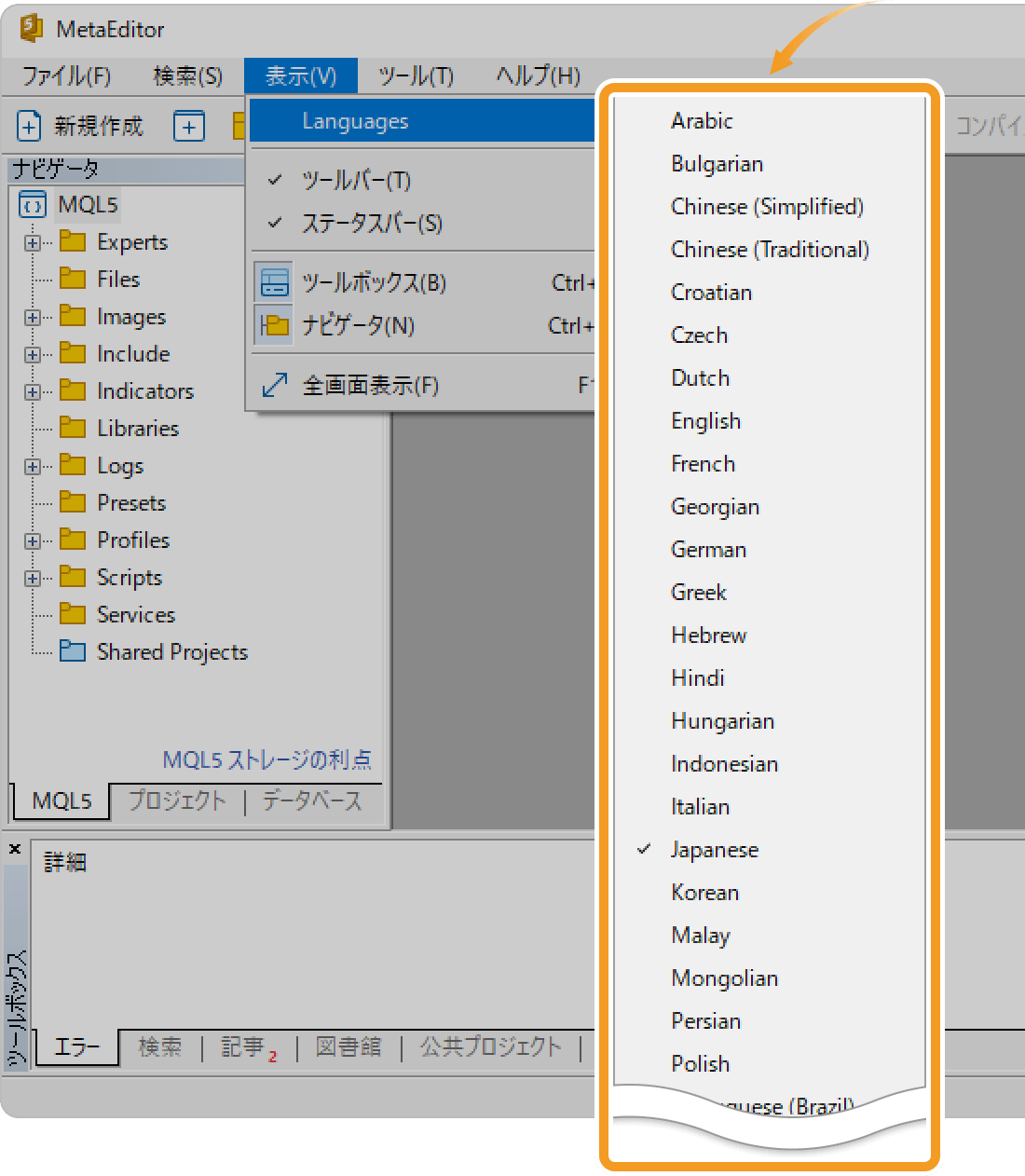Image resolution: width=1025 pixels, height=1176 pixels.
Task: Select German from the language list
Action: tap(769, 550)
